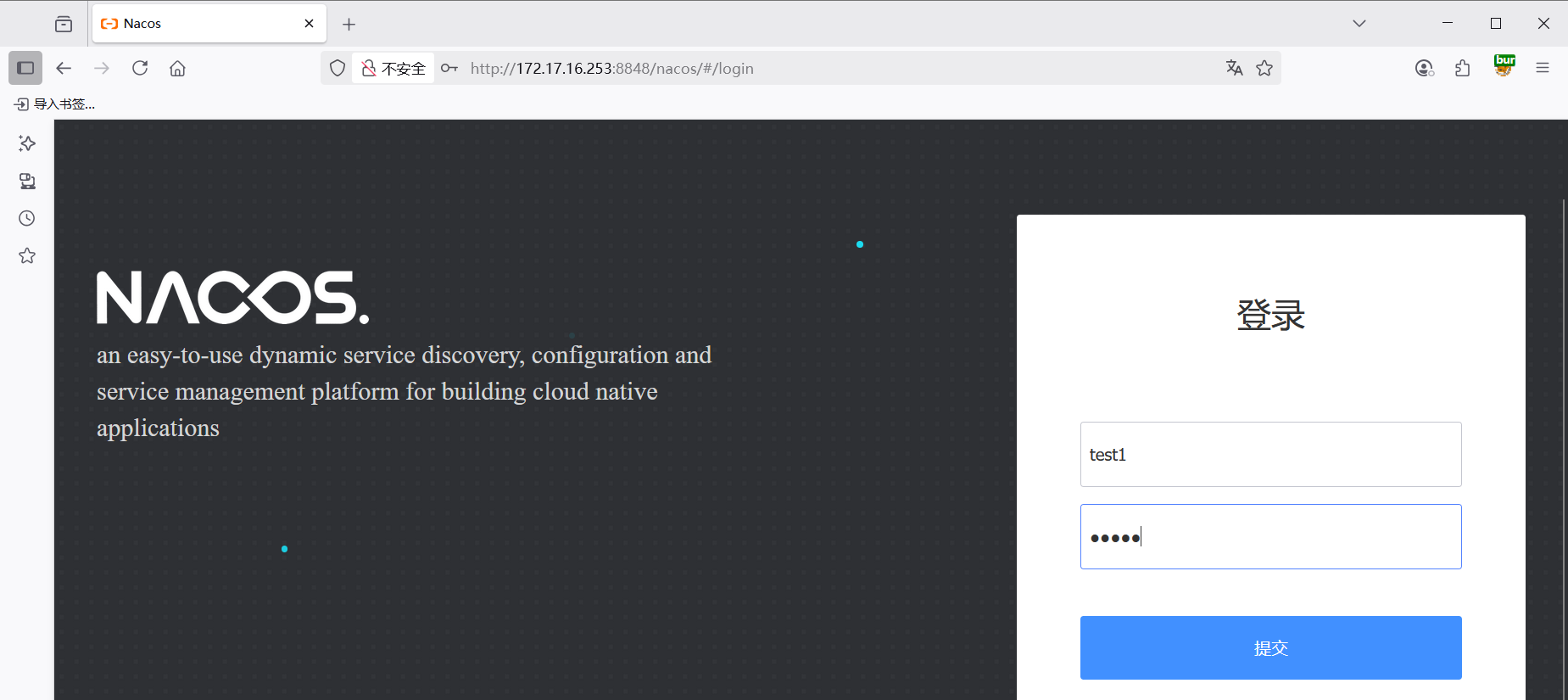Viewport: 1568px width, 700px height.
Task: Click the reload page icon
Action: (140, 68)
